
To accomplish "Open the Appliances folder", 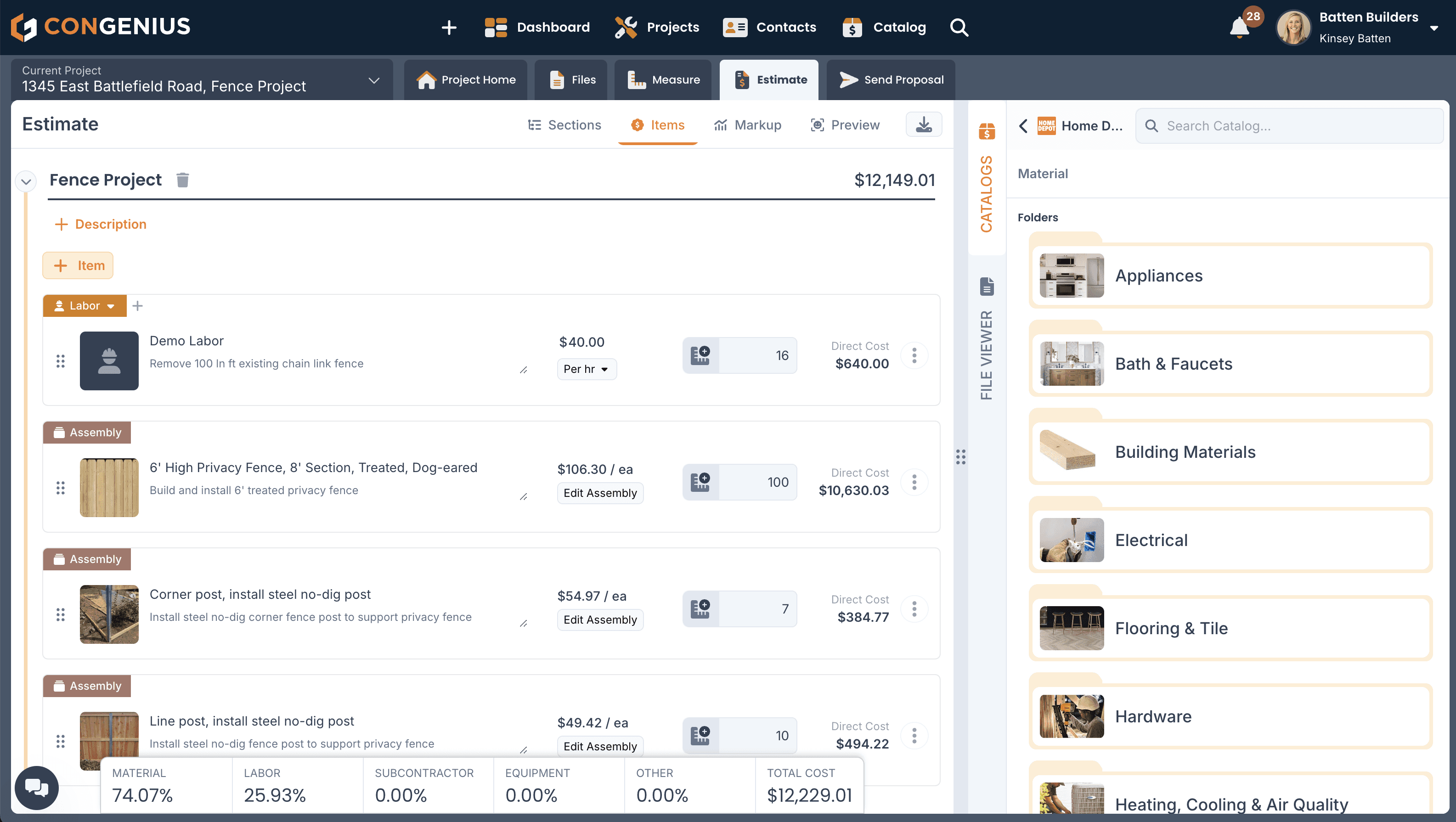I will coord(1230,275).
